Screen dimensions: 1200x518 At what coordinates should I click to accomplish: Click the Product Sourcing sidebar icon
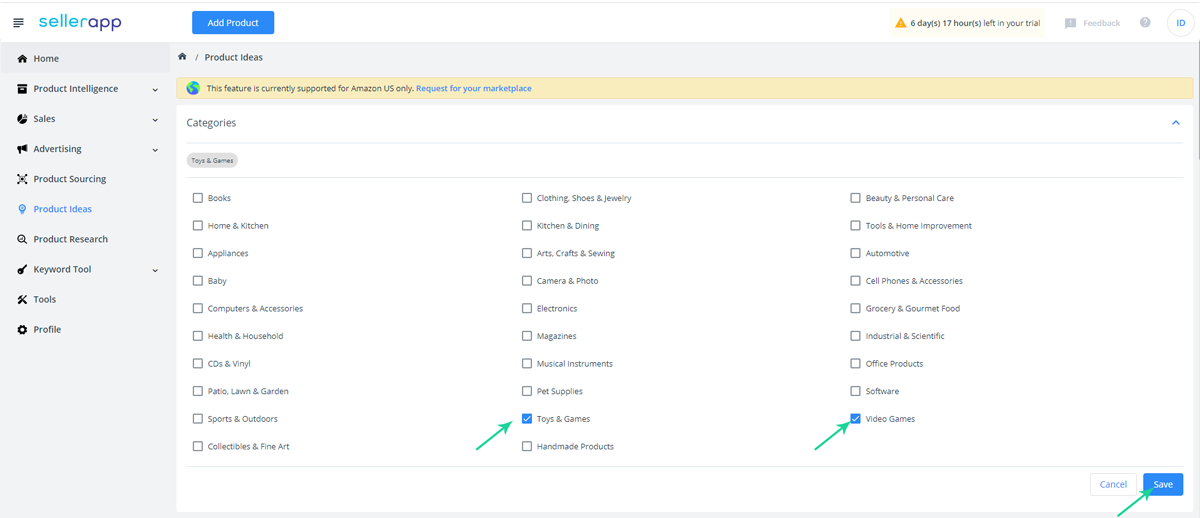pyautogui.click(x=23, y=179)
